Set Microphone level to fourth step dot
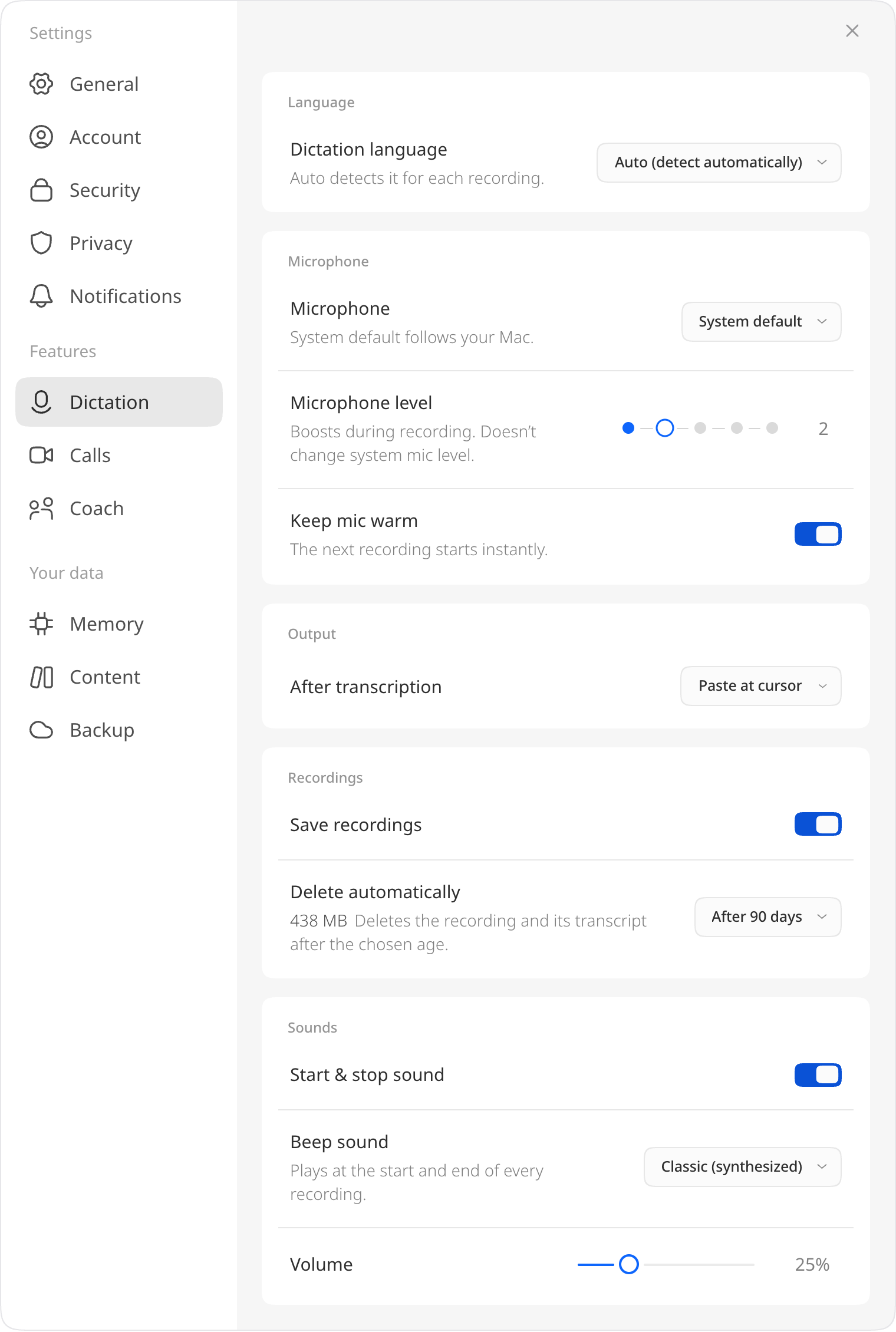Image resolution: width=896 pixels, height=1332 pixels. point(737,428)
